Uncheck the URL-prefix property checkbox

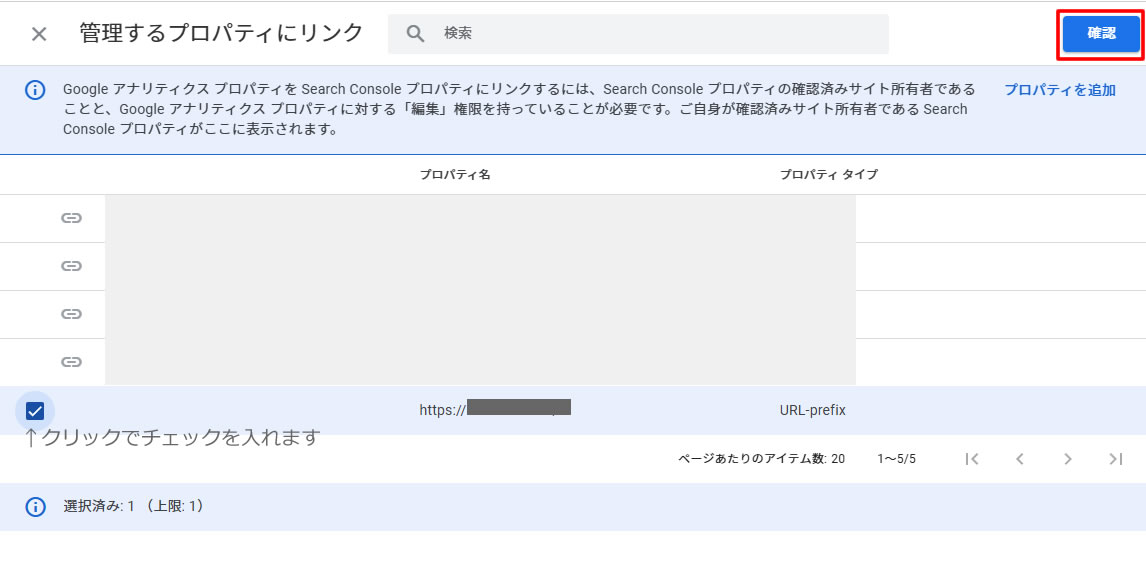click(34, 411)
